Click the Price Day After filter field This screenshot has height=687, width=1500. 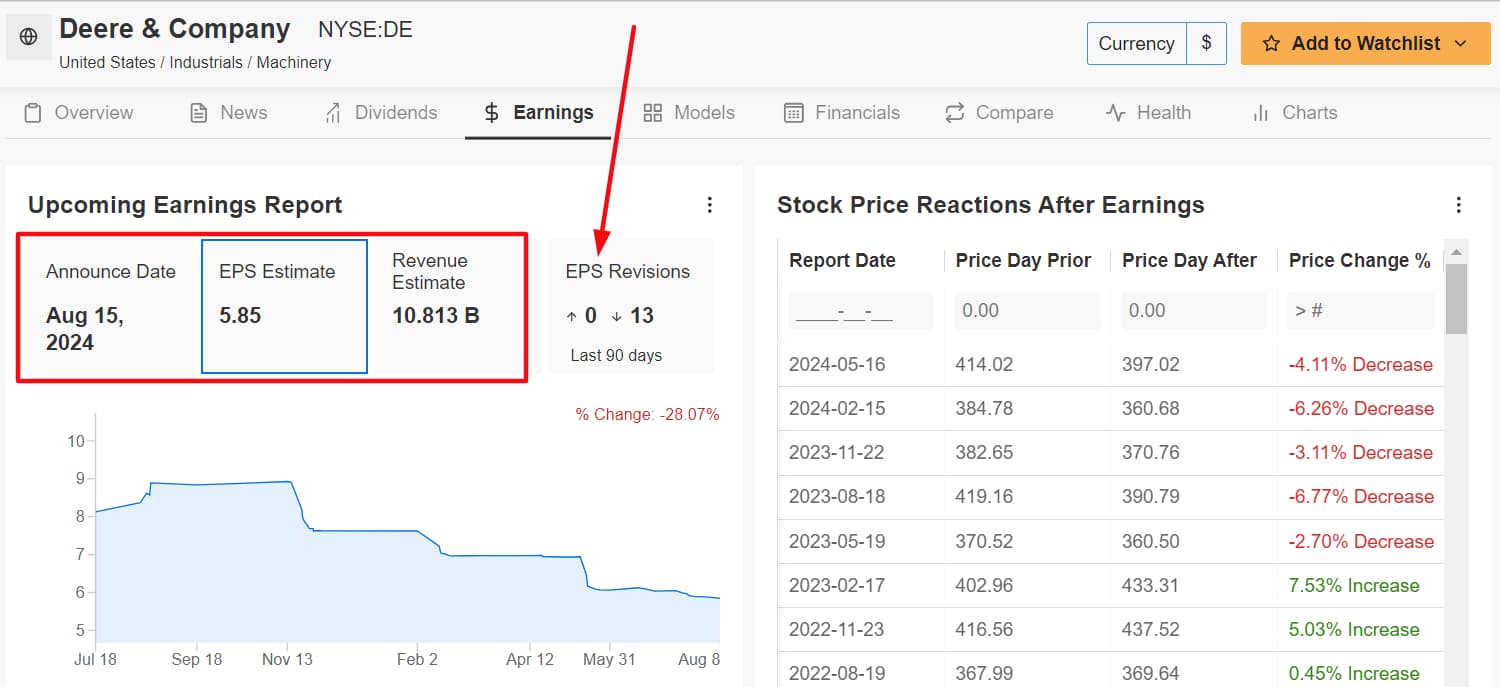pyautogui.click(x=1194, y=311)
